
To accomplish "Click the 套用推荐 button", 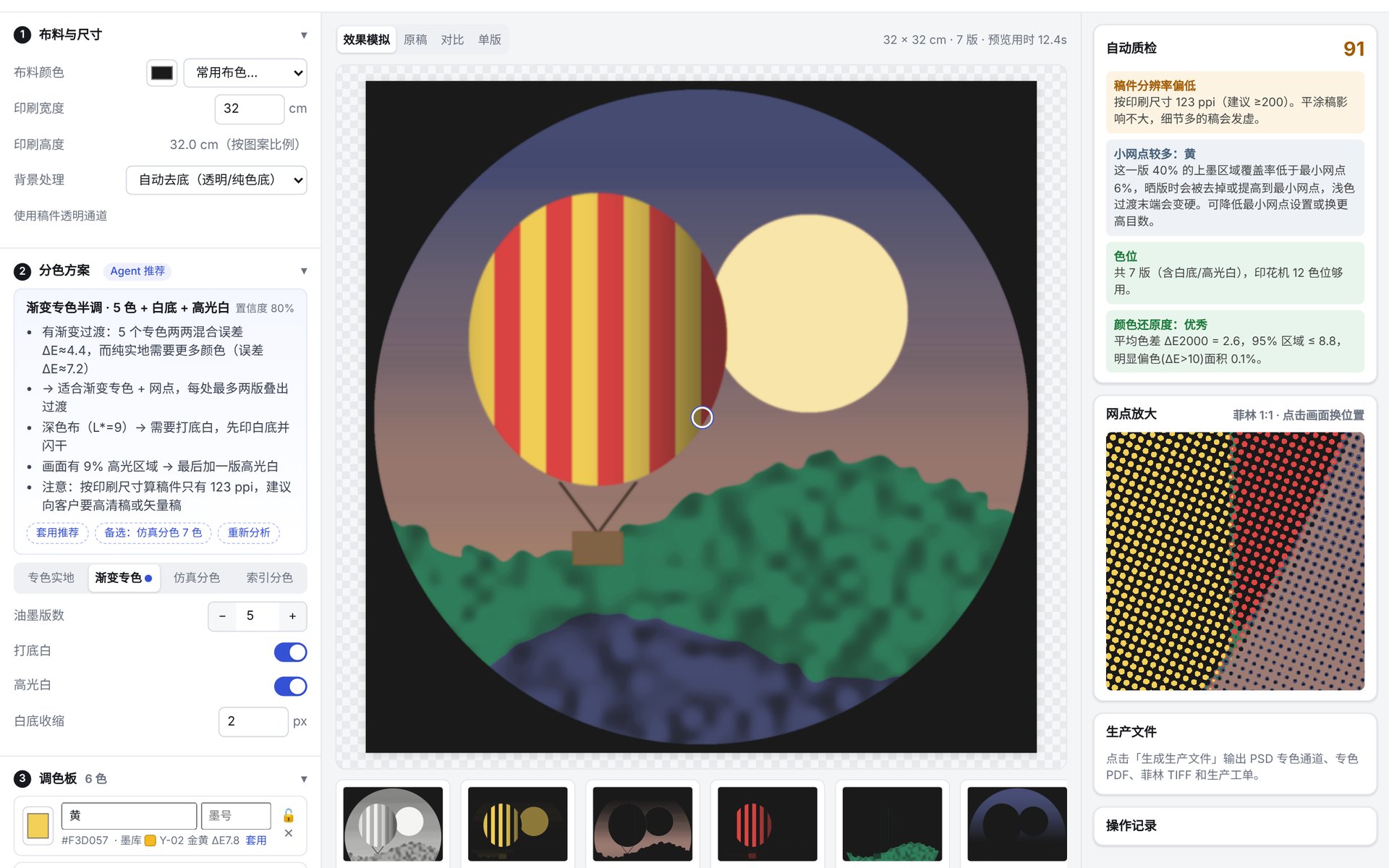I will coord(57,532).
